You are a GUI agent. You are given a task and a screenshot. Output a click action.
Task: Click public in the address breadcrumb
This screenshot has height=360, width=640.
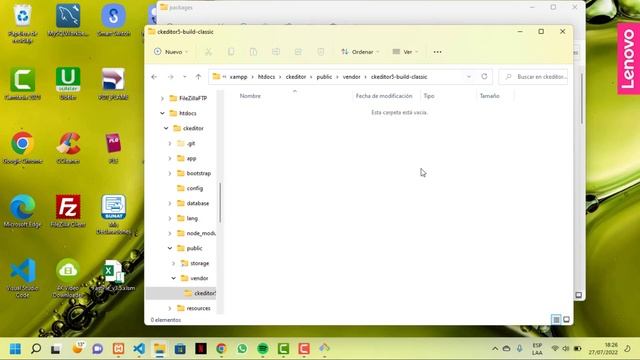pos(324,77)
